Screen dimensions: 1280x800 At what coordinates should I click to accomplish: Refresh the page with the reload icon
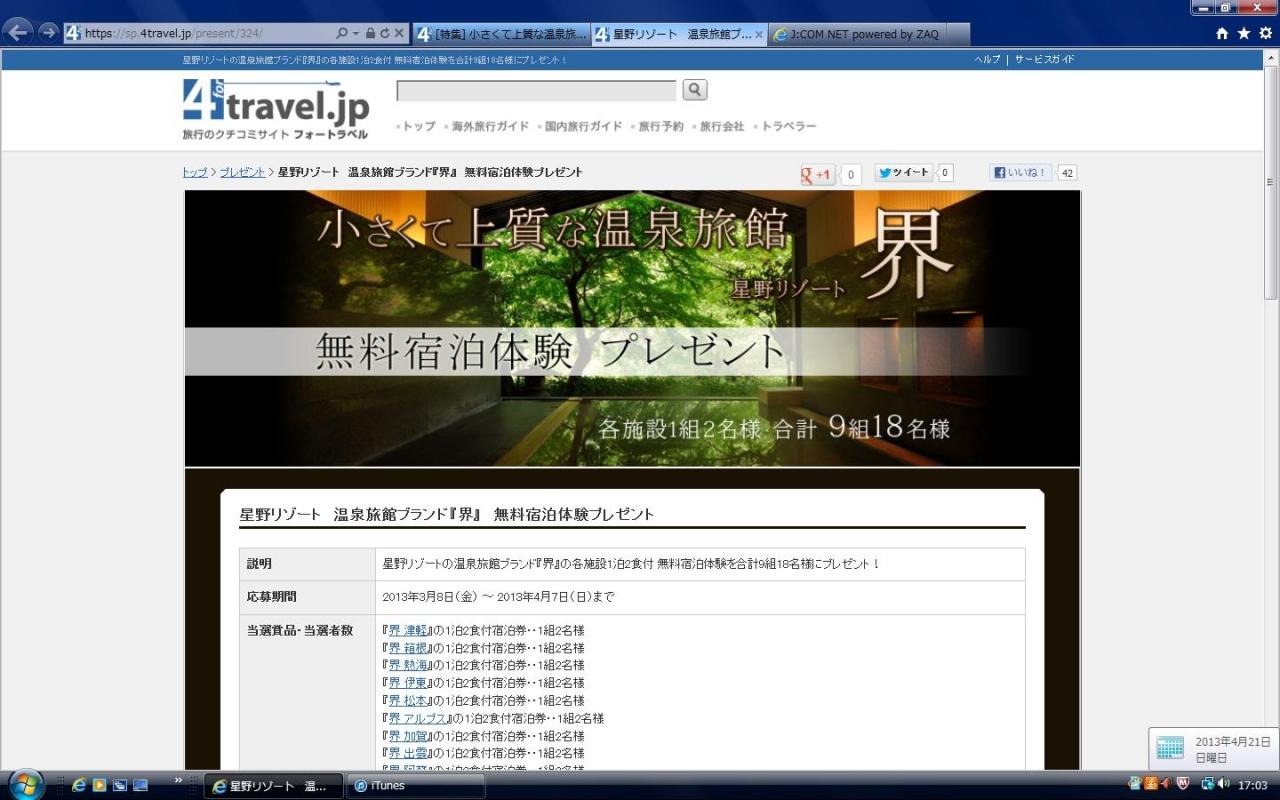coord(384,34)
